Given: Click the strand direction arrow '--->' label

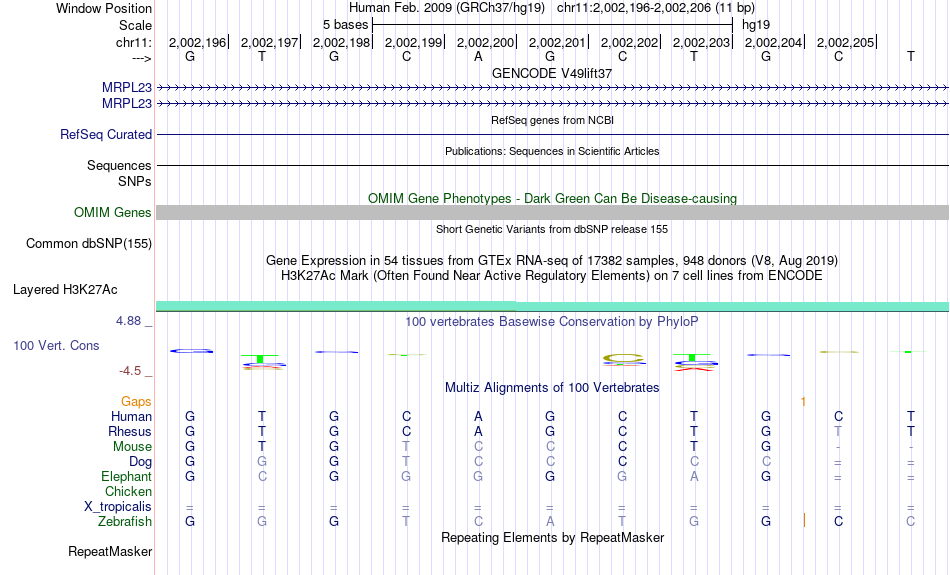Looking at the screenshot, I should (x=142, y=58).
